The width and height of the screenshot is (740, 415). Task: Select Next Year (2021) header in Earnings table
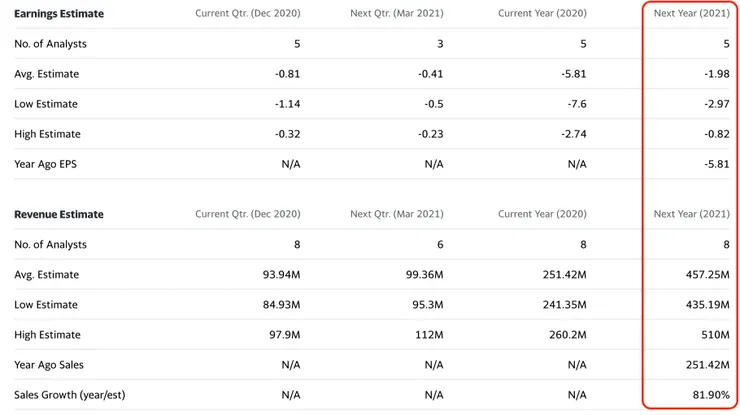click(x=691, y=14)
